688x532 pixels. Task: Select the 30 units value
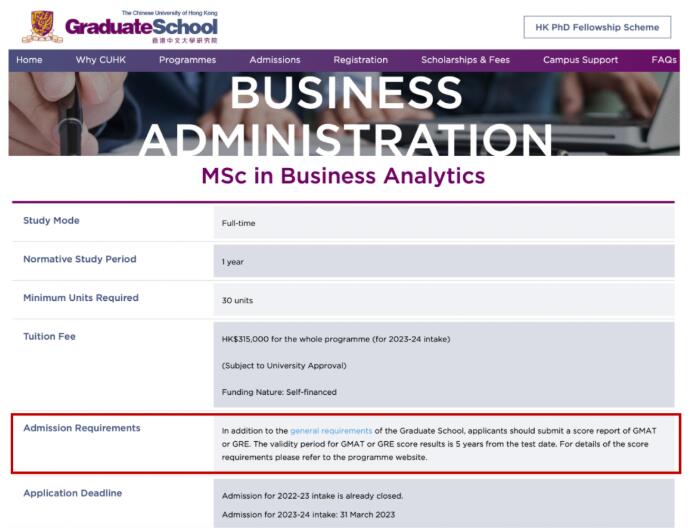click(237, 300)
